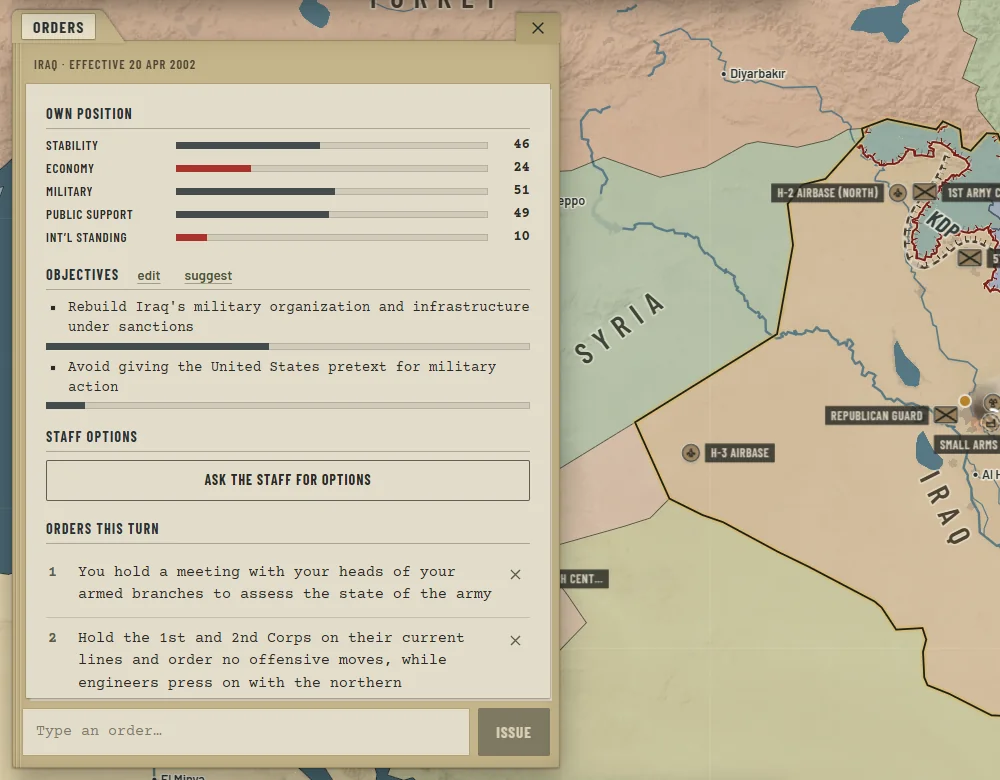This screenshot has width=1000, height=780.
Task: Click the 1ST ARMY map label
Action: coord(971,193)
